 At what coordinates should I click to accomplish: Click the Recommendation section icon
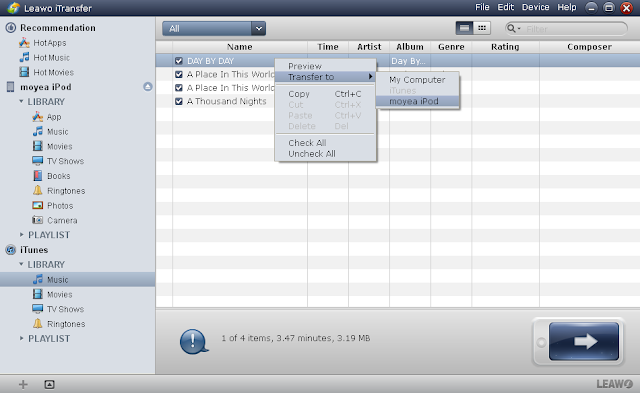[11, 28]
